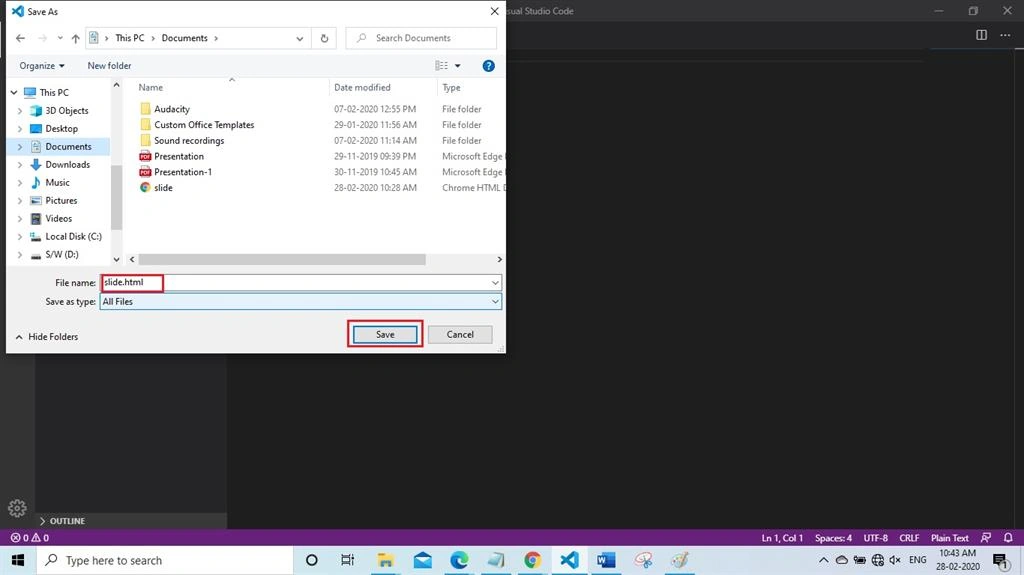Open the change your view dropdown

click(457, 65)
